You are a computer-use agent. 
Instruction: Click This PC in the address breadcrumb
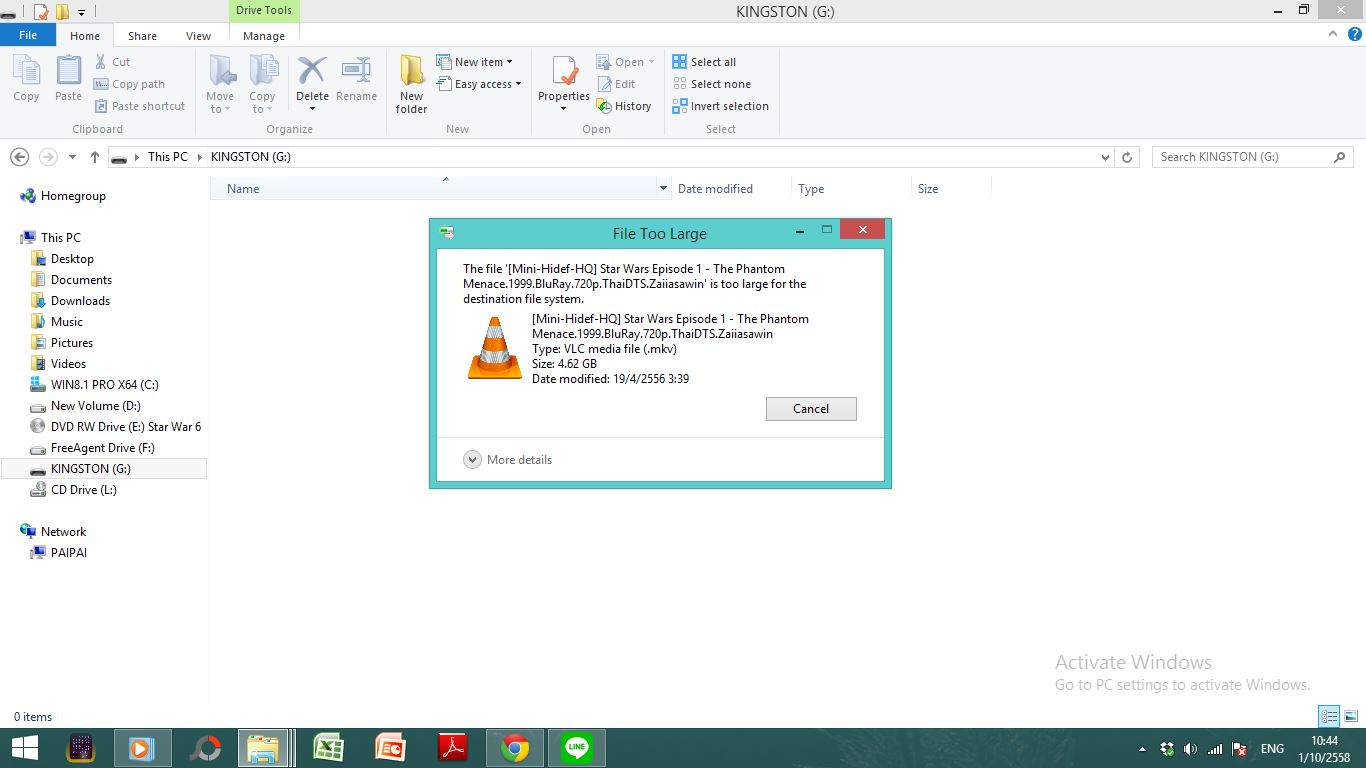167,157
